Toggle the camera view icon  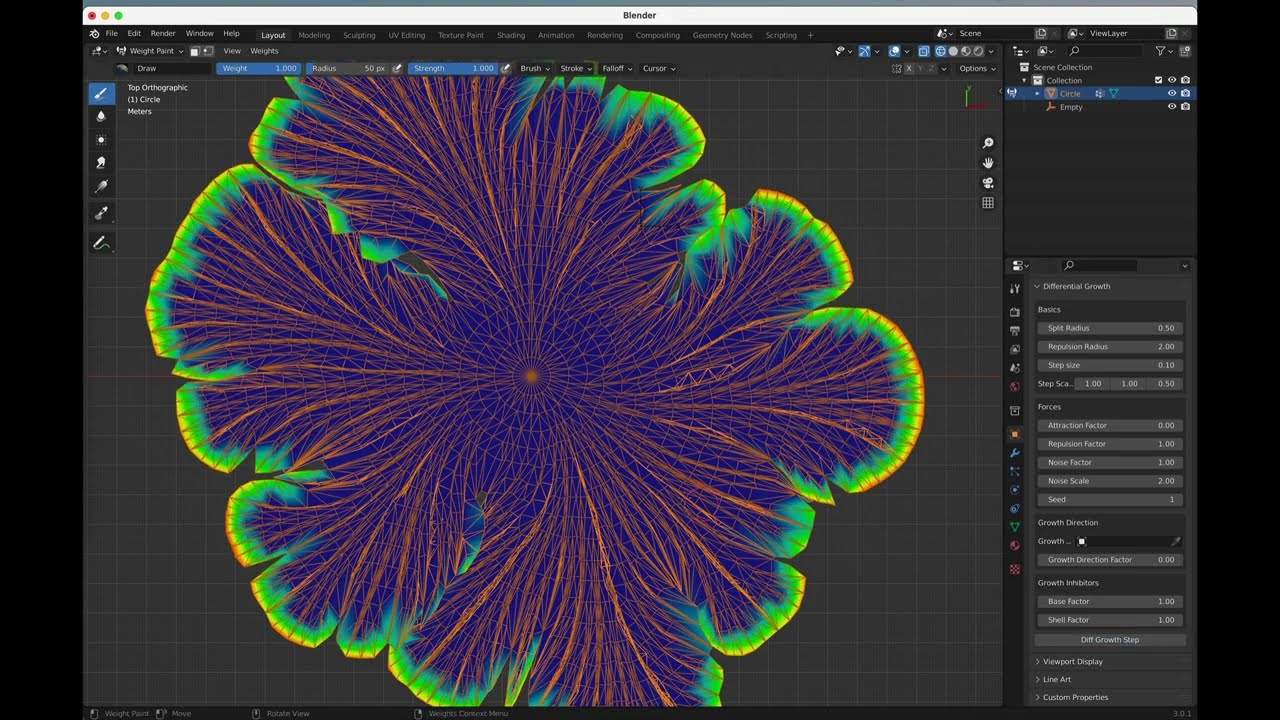point(988,183)
